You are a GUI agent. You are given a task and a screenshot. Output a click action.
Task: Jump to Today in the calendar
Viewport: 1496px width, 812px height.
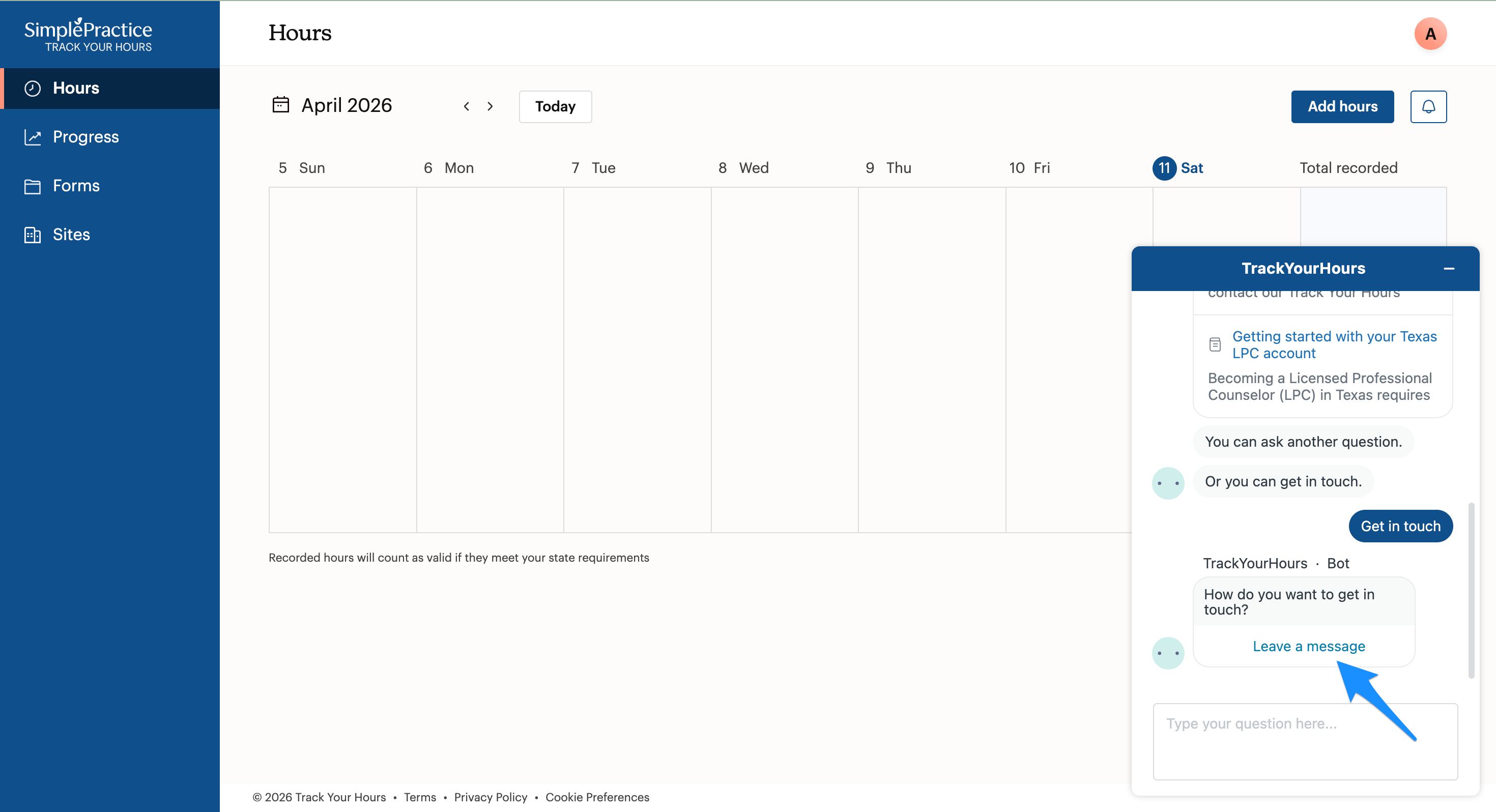(x=555, y=106)
